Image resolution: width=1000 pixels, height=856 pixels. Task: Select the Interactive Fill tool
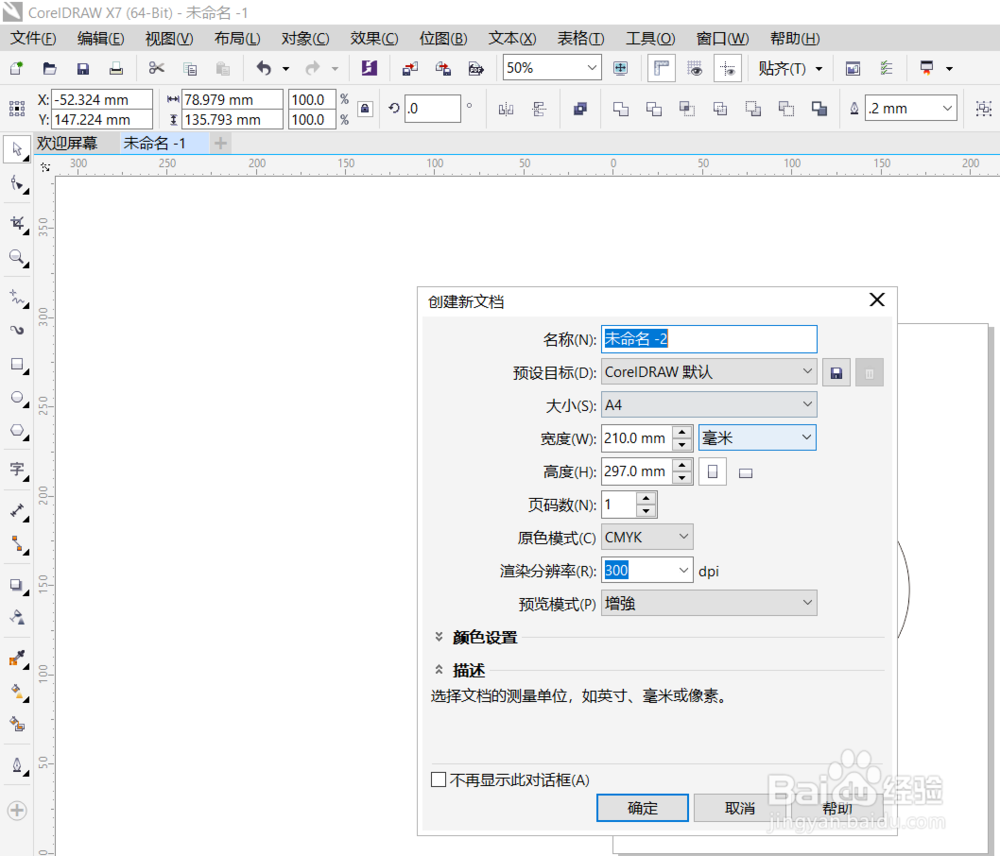coord(17,691)
